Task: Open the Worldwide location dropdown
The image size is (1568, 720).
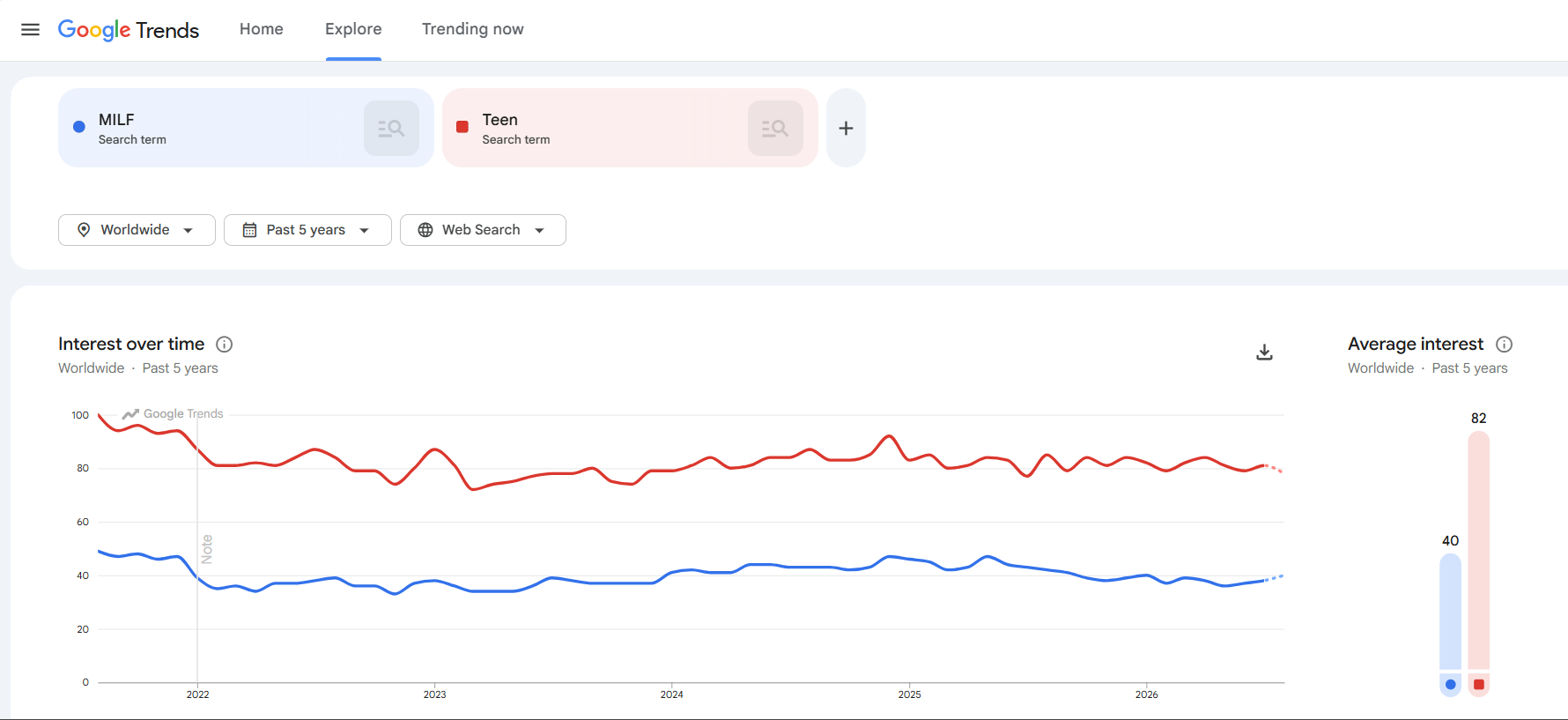Action: tap(137, 230)
